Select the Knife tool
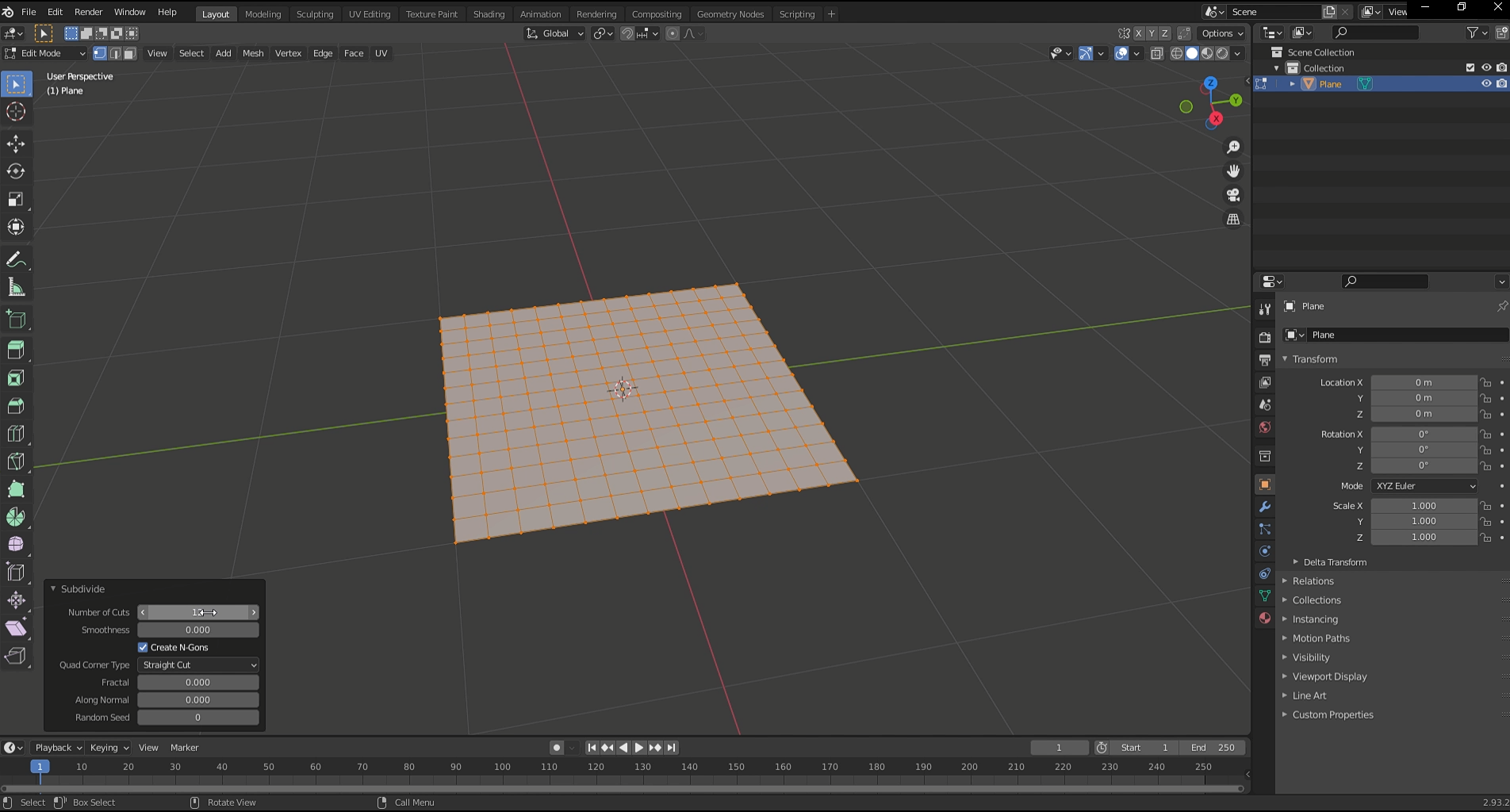Screen dimensions: 1510x812 pos(16,462)
